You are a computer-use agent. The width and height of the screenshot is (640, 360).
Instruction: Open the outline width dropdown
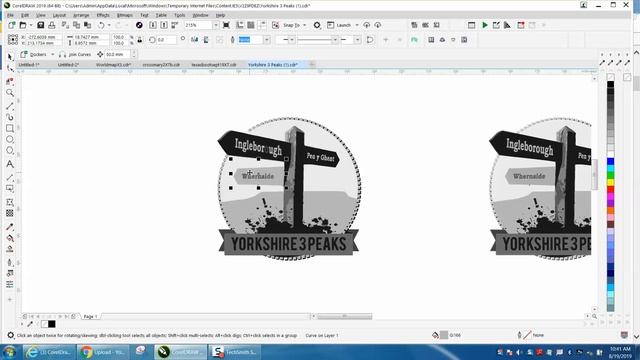pyautogui.click(x=267, y=40)
